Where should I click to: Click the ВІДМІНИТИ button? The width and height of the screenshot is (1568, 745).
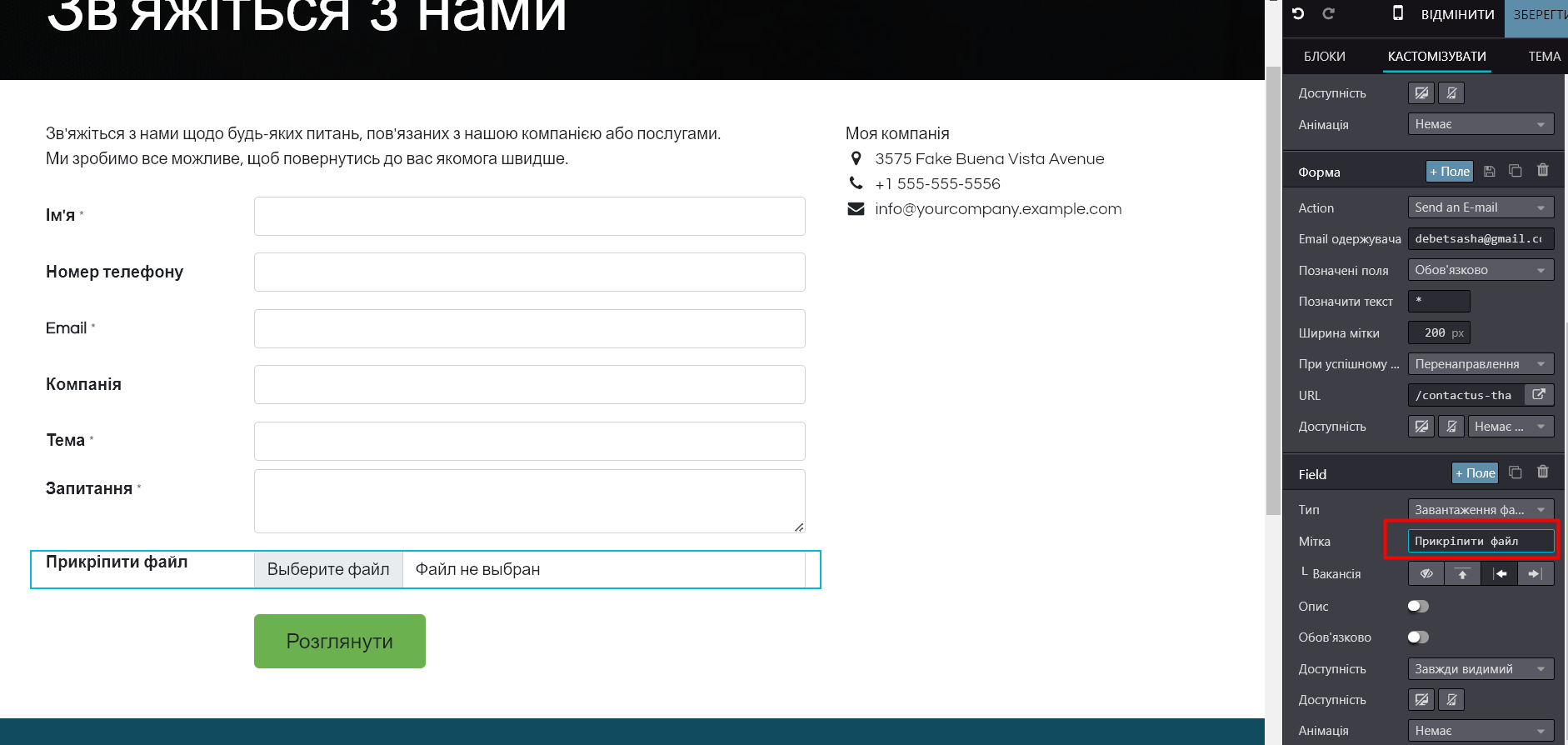coord(1457,15)
